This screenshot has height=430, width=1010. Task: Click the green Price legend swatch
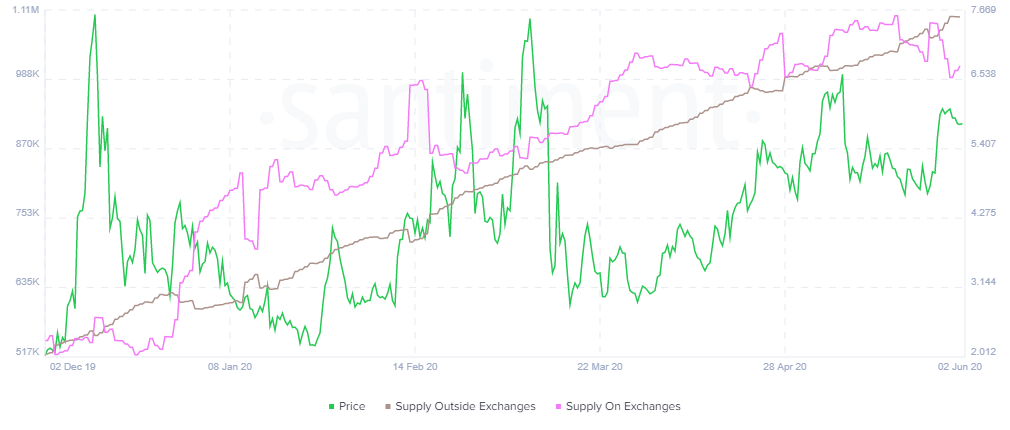tap(332, 407)
